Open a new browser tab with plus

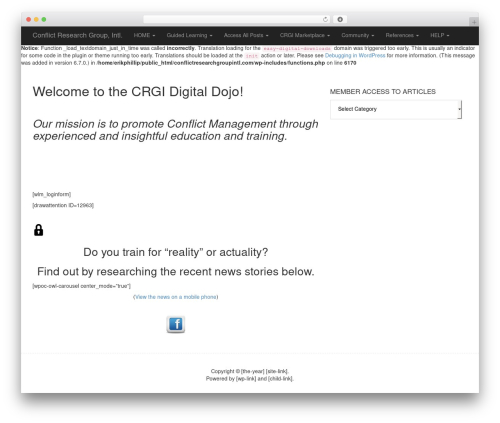pyautogui.click(x=474, y=22)
